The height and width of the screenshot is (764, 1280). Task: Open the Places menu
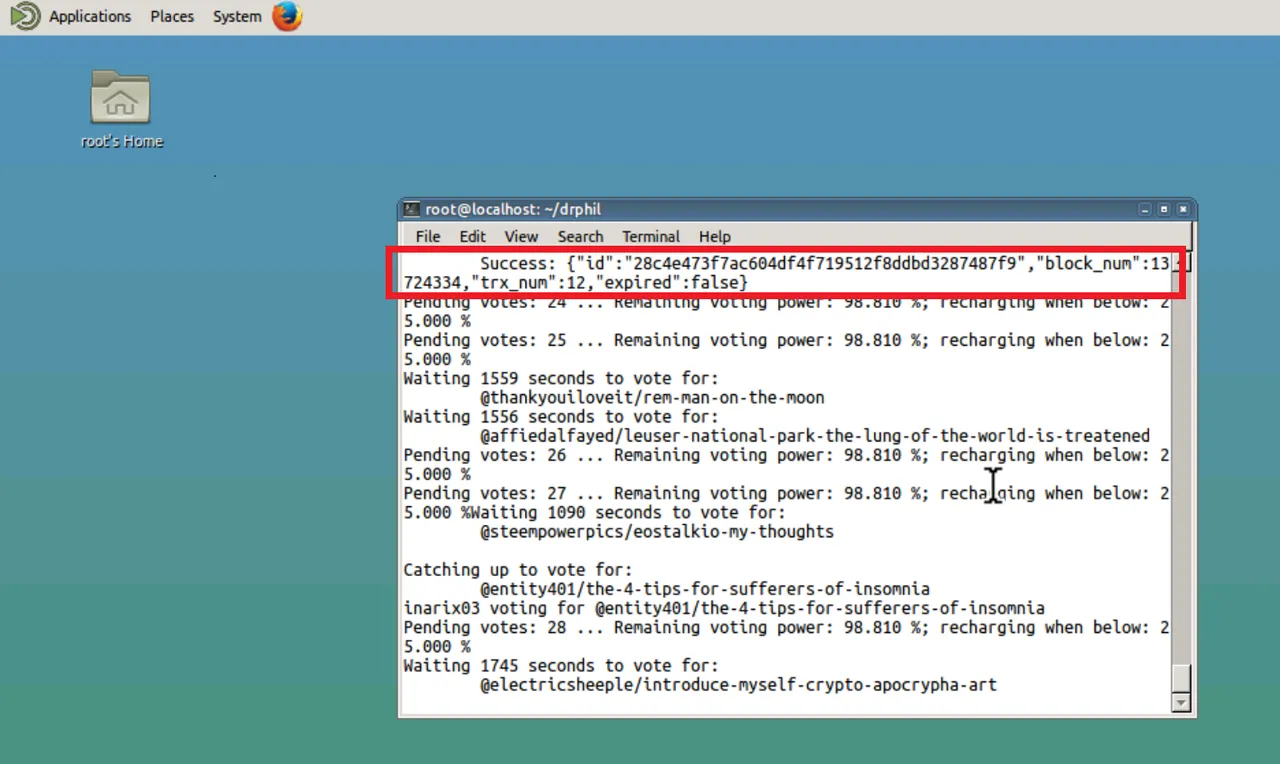pyautogui.click(x=172, y=16)
